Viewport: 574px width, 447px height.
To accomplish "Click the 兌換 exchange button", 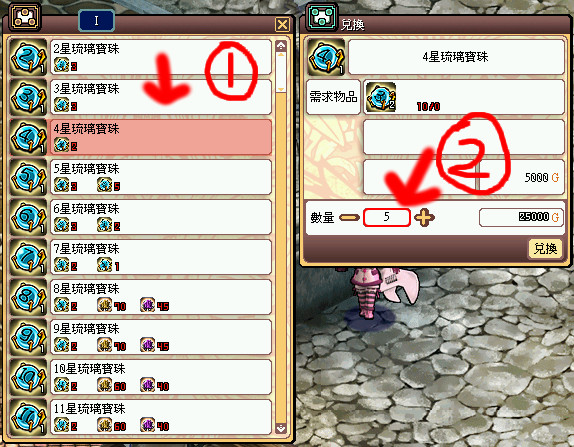I will 545,249.
